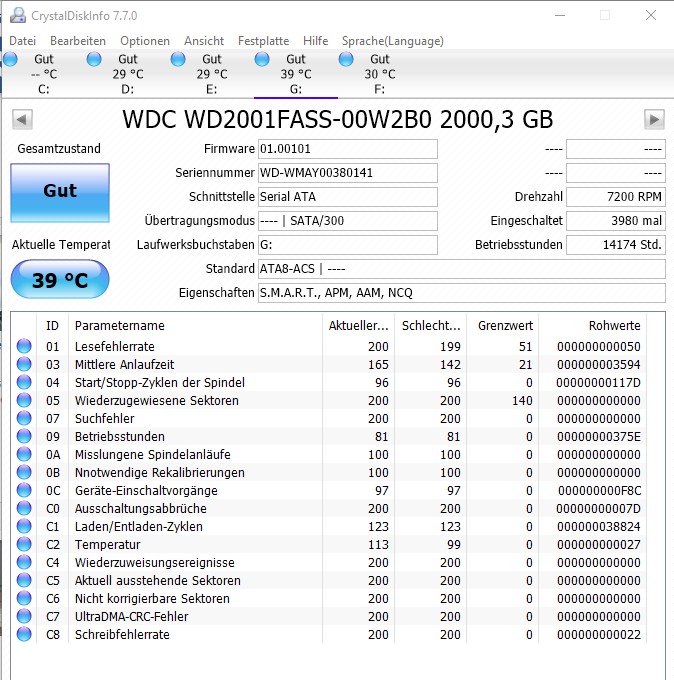The width and height of the screenshot is (674, 680).
Task: Select the Wiederzugewiesene Sektoren parameter name
Action: tap(157, 400)
